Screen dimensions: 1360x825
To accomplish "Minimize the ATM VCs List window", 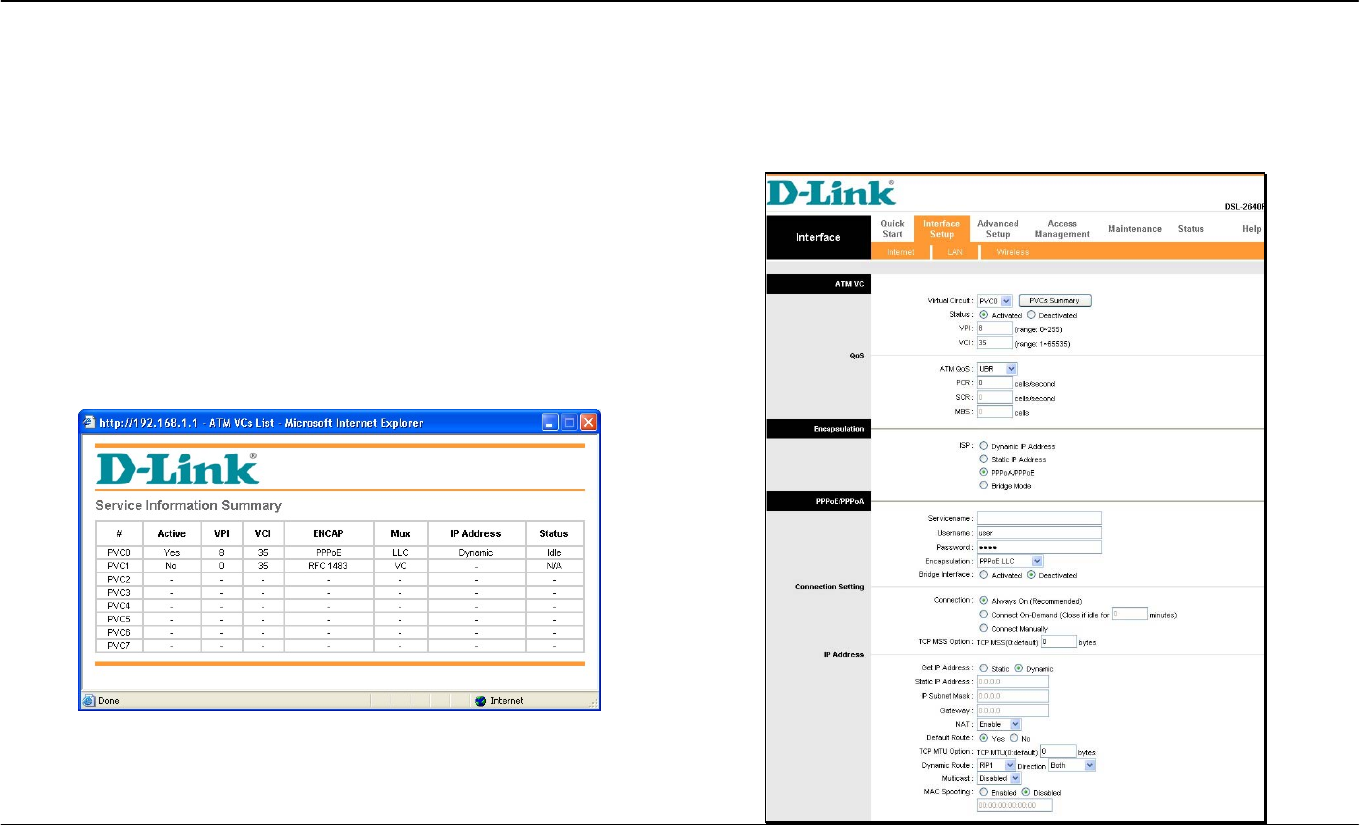I will pyautogui.click(x=550, y=423).
